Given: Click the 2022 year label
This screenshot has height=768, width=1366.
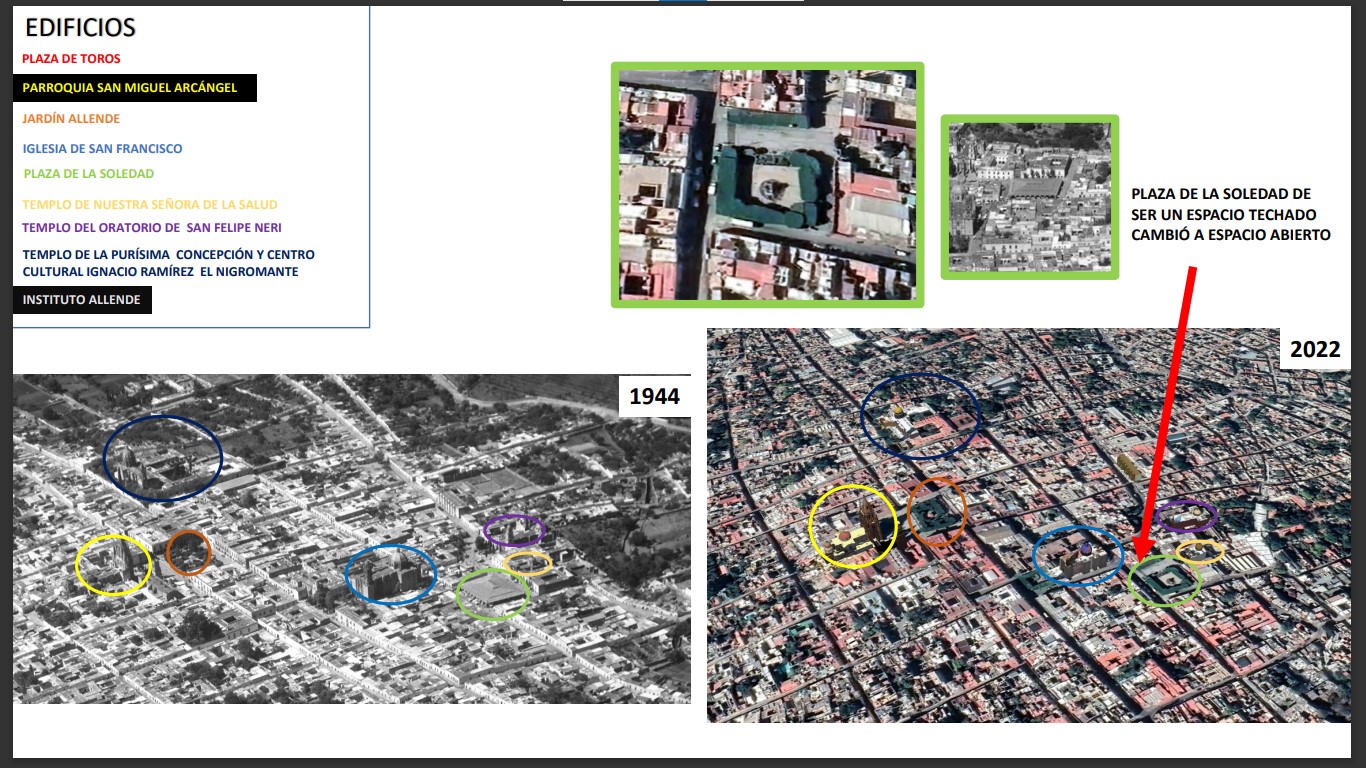Looking at the screenshot, I should [x=1314, y=350].
